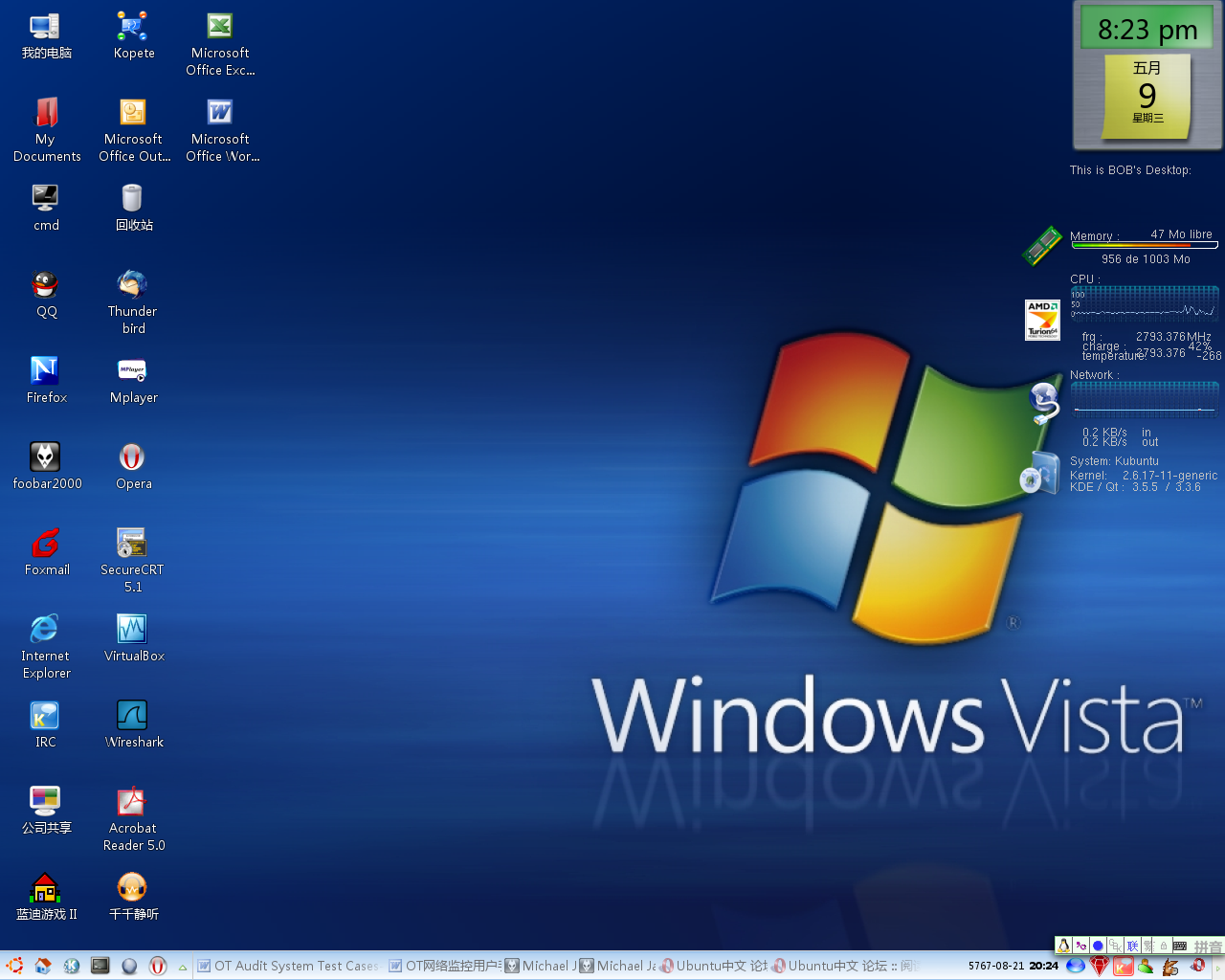Open the VirtualBox desktop shortcut

coord(133,638)
